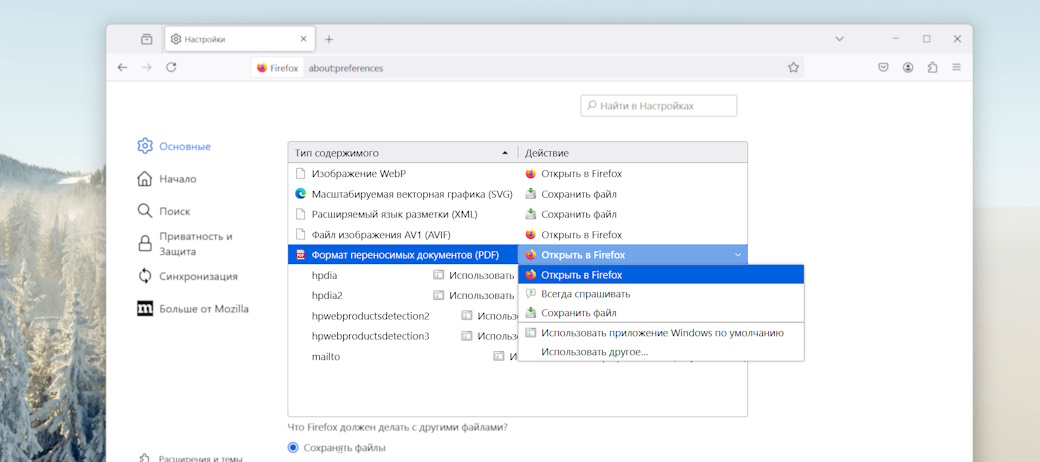This screenshot has width=1040, height=462.
Task: Select the "Сохранять файлы" radio button
Action: pos(293,447)
